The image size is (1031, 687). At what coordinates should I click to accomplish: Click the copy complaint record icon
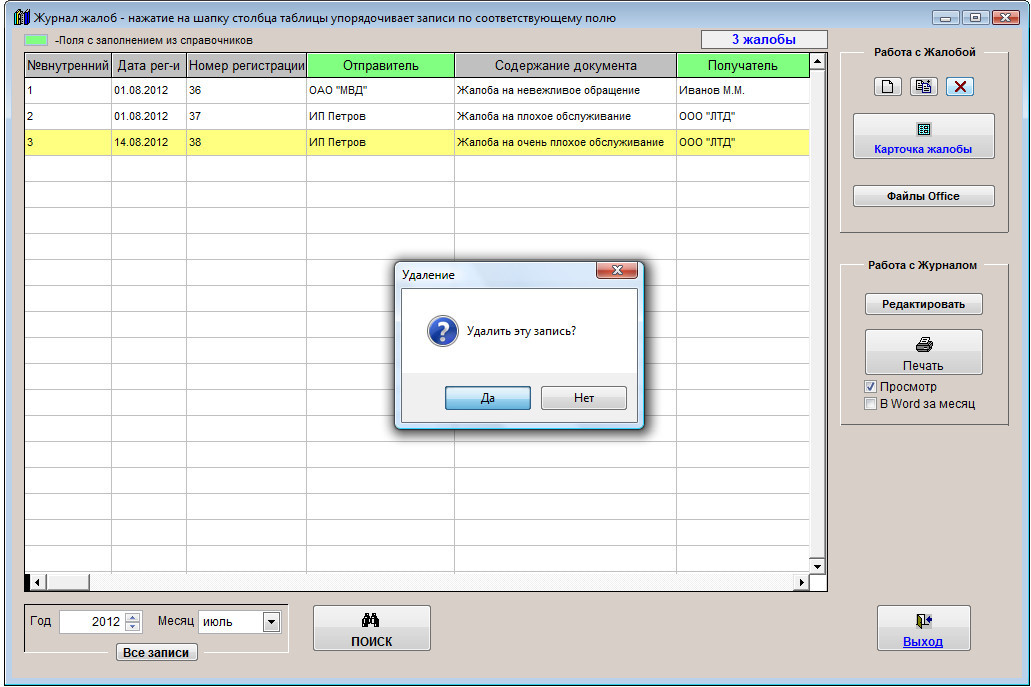pyautogui.click(x=923, y=87)
